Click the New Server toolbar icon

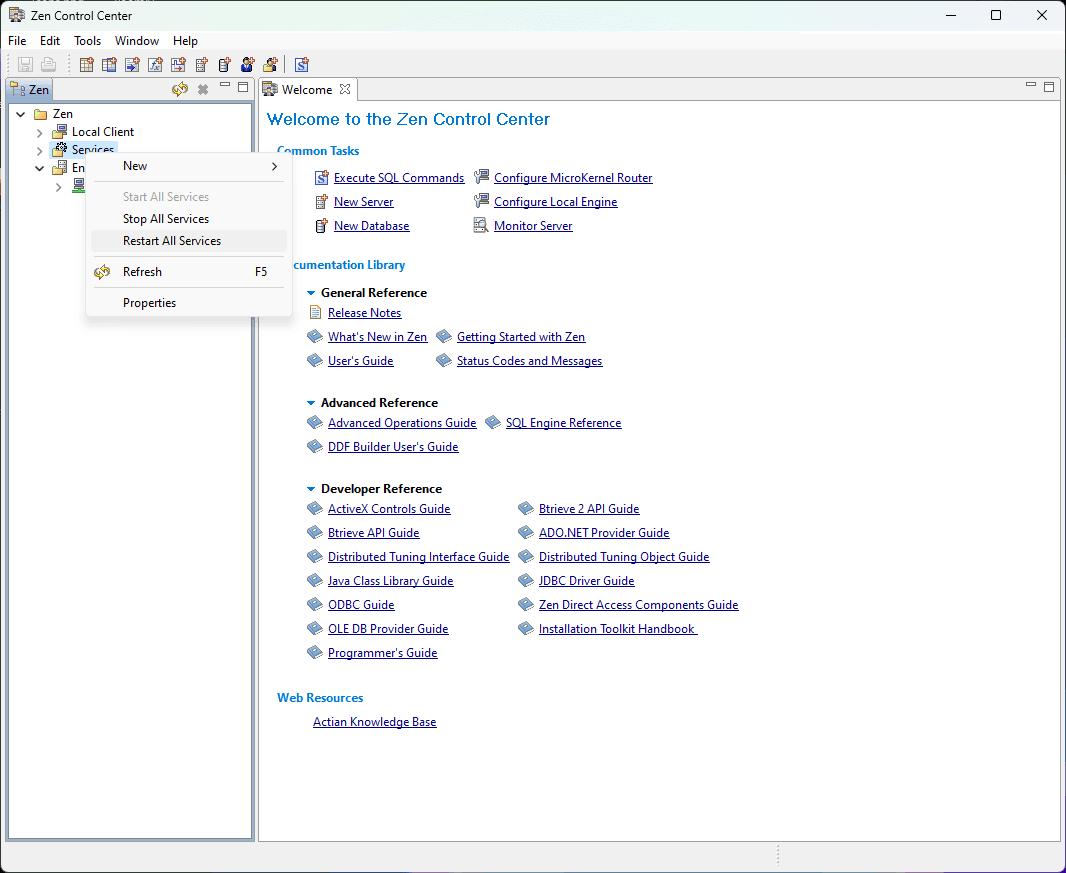[201, 65]
